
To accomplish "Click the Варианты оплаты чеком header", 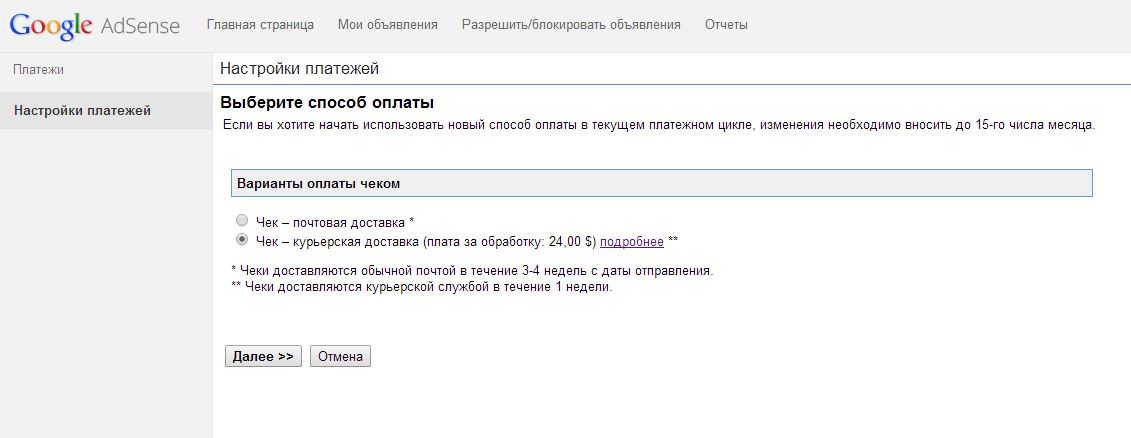I will pos(661,183).
